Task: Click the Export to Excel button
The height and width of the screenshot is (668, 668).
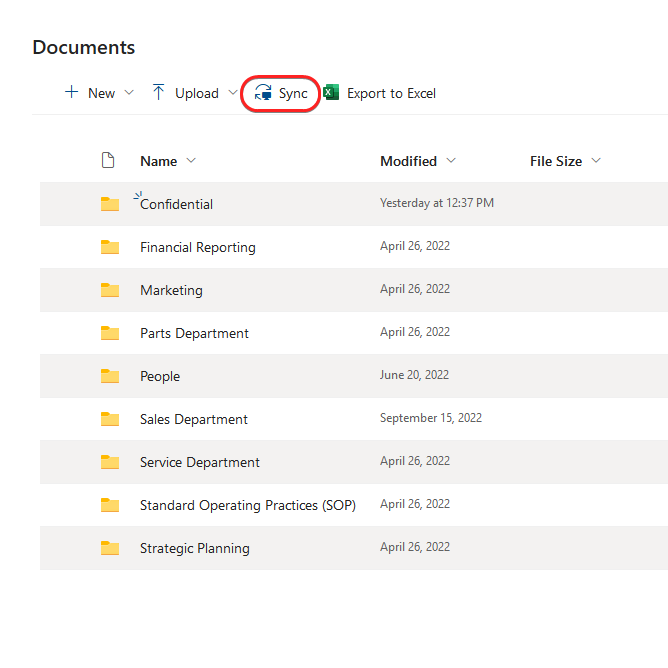Action: (x=390, y=93)
